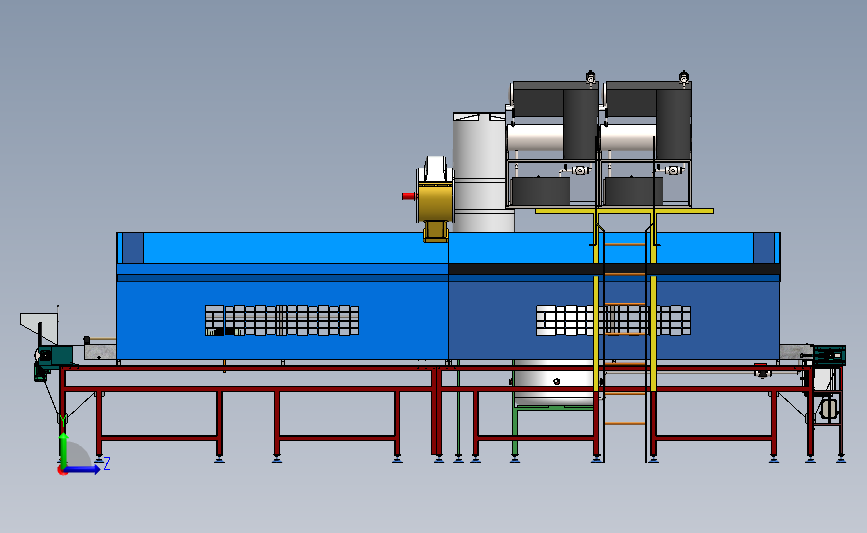Select the left ventilation grille on the bright blue housing
The width and height of the screenshot is (867, 533).
(x=282, y=321)
